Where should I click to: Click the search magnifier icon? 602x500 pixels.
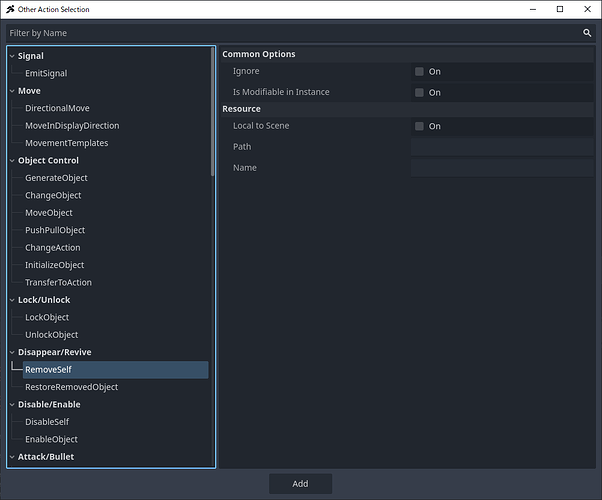(587, 33)
